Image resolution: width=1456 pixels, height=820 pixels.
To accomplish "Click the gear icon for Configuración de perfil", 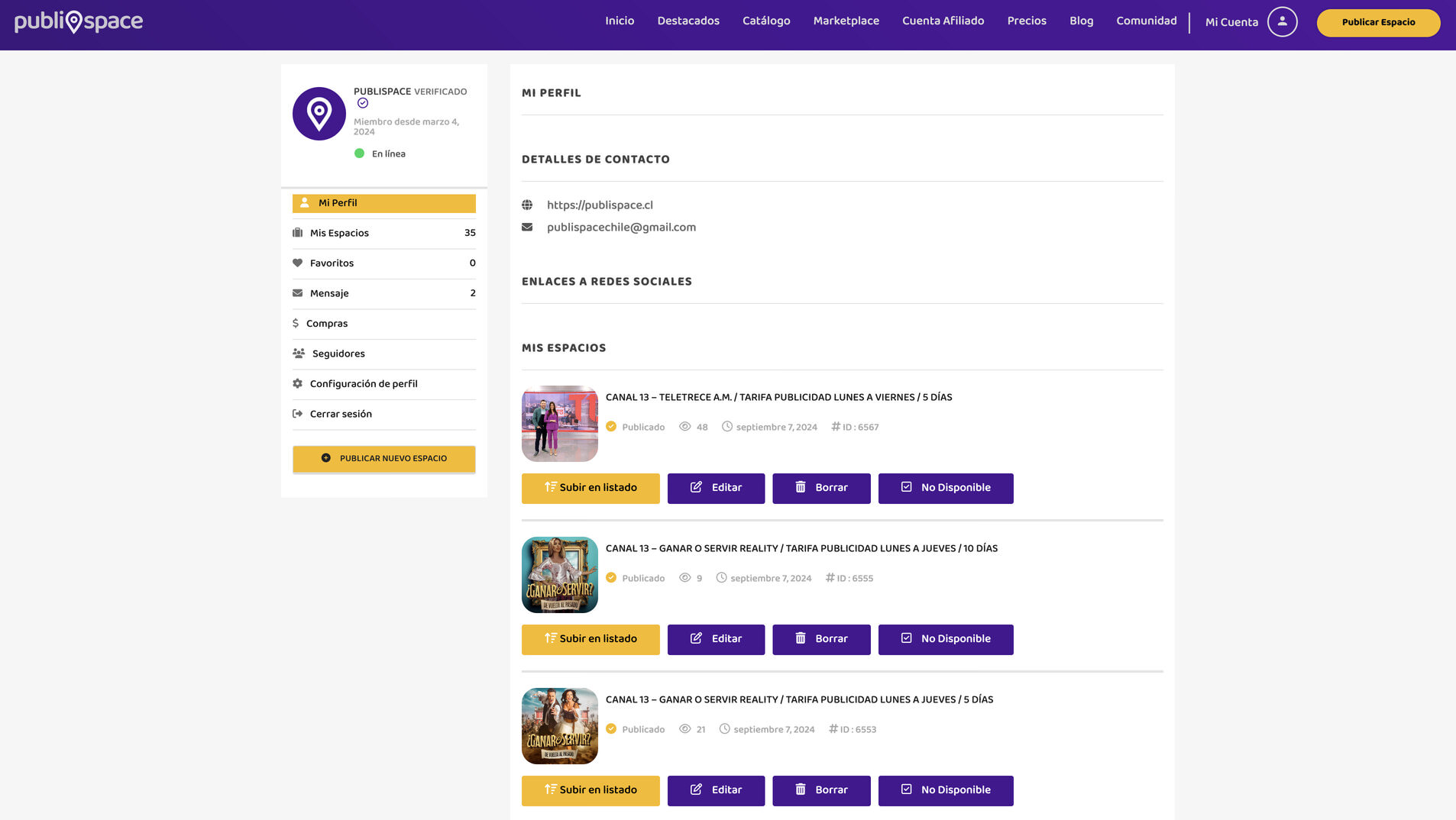I will tap(298, 383).
